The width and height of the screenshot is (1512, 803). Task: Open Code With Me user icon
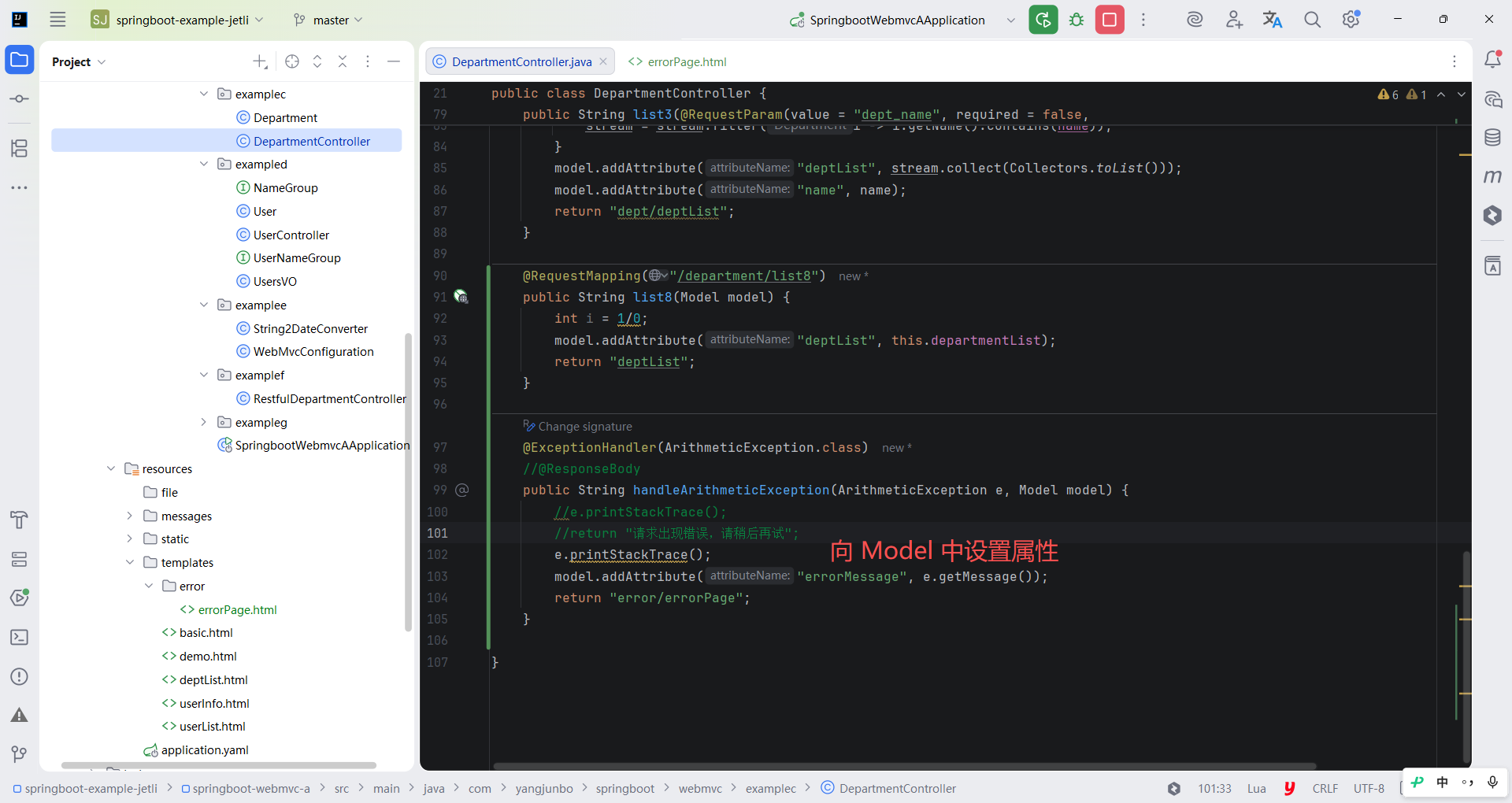1234,20
